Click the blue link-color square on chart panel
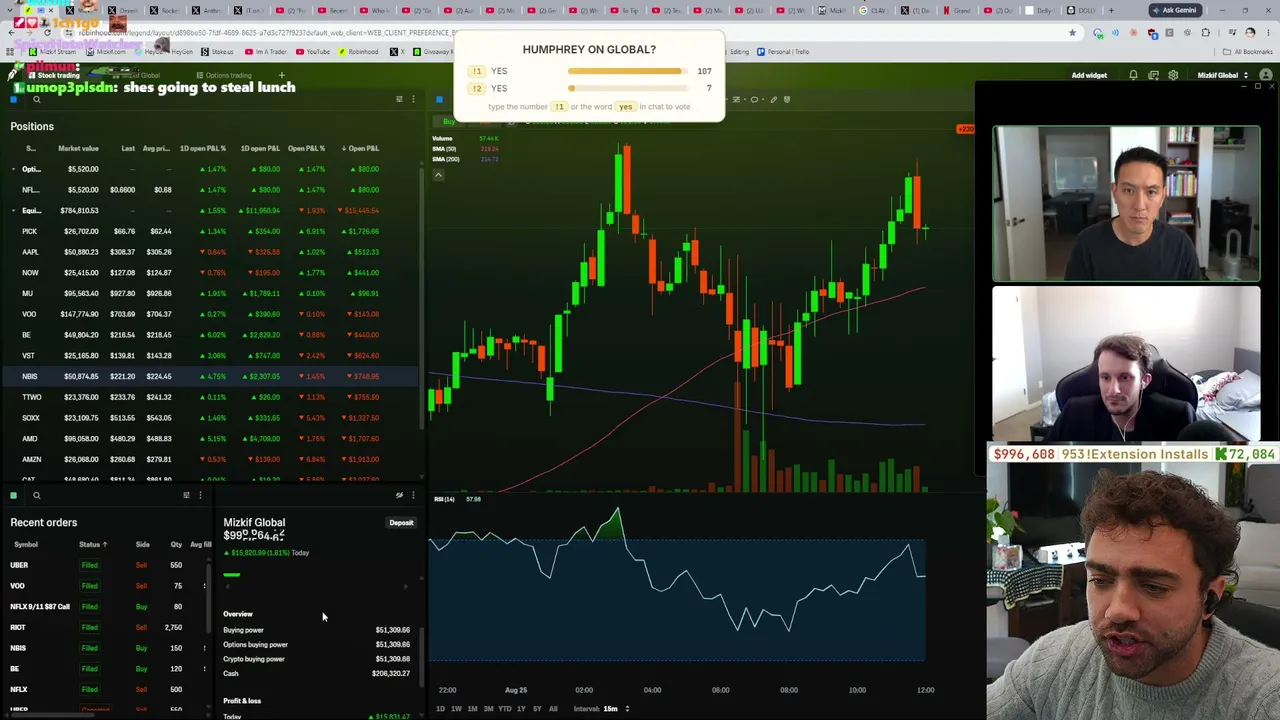 click(439, 100)
